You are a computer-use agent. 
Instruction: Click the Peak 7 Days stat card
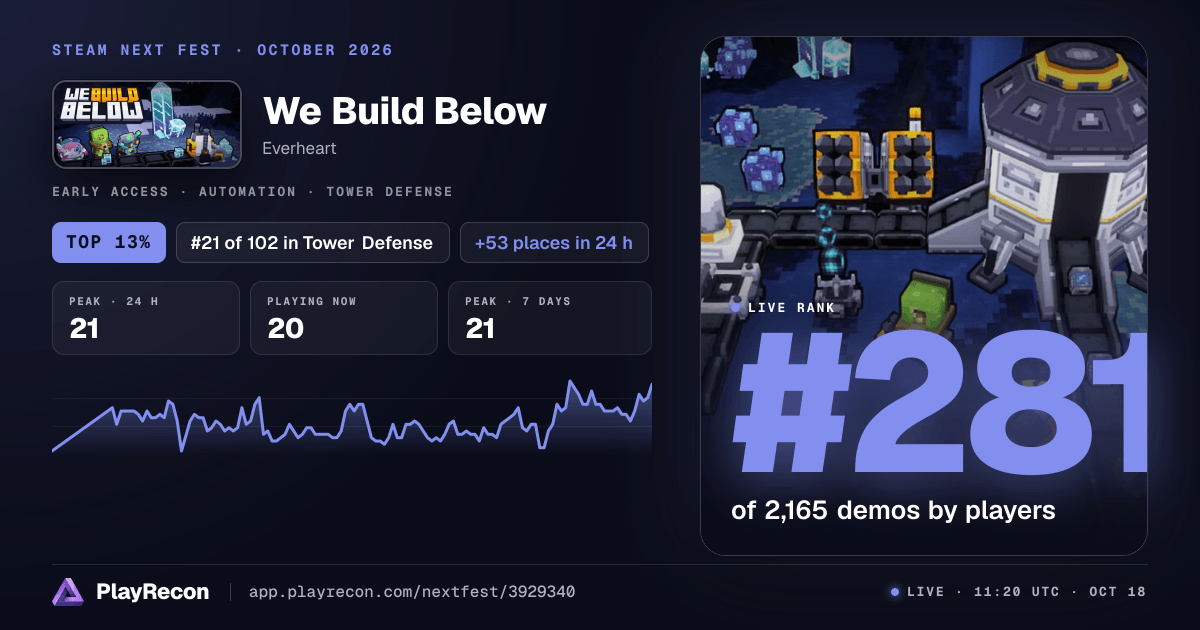[550, 318]
